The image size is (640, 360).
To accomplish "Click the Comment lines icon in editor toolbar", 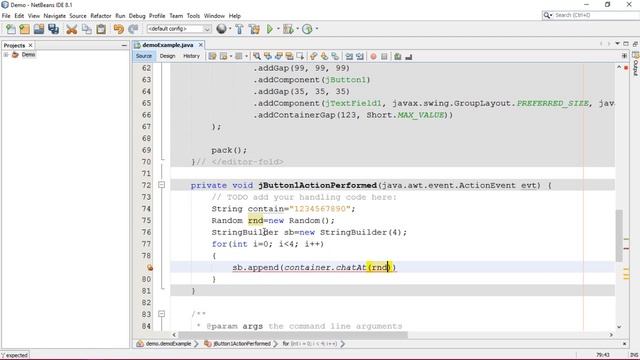I will click(398, 56).
